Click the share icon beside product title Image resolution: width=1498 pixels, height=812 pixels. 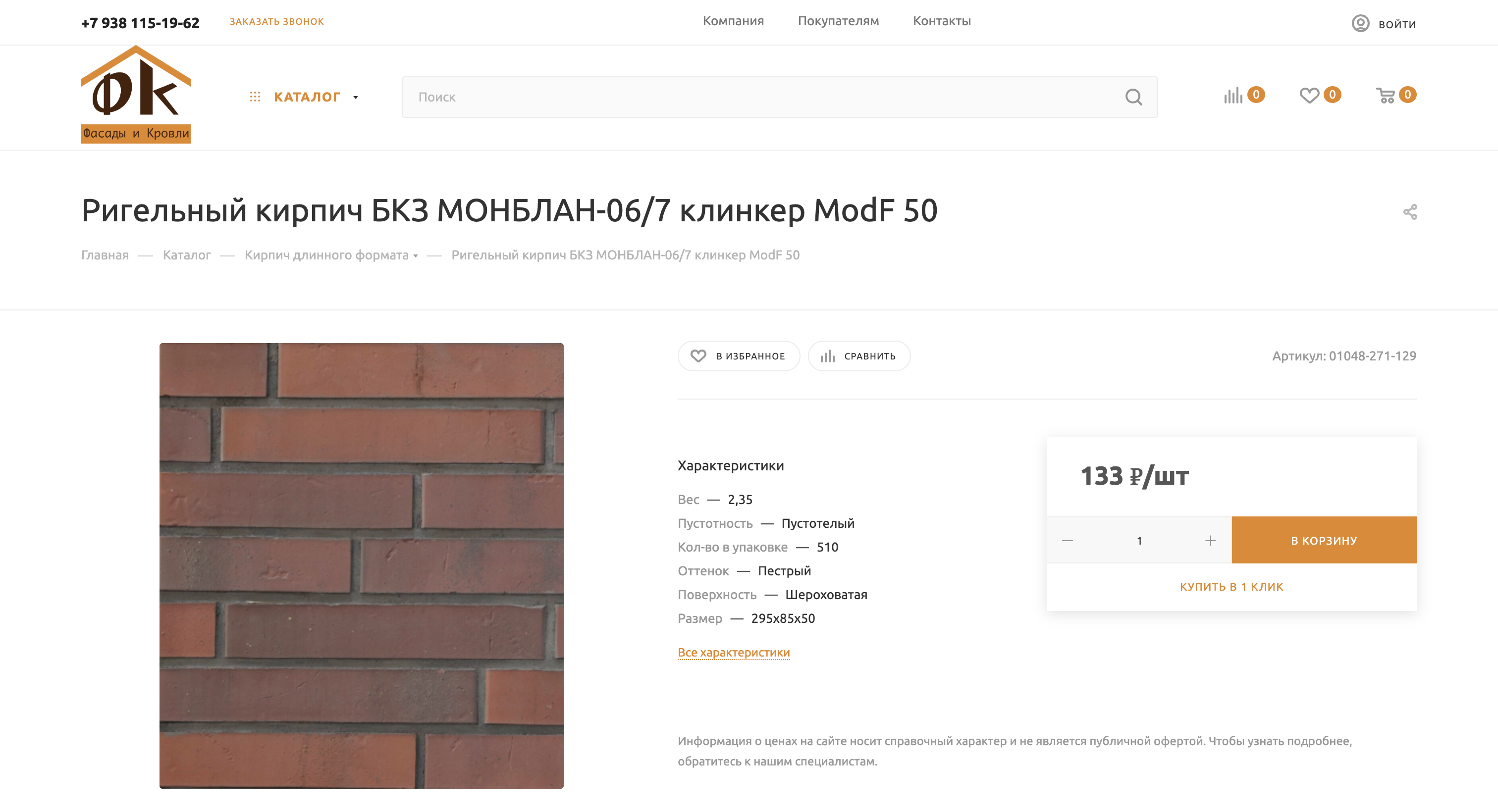pyautogui.click(x=1410, y=211)
